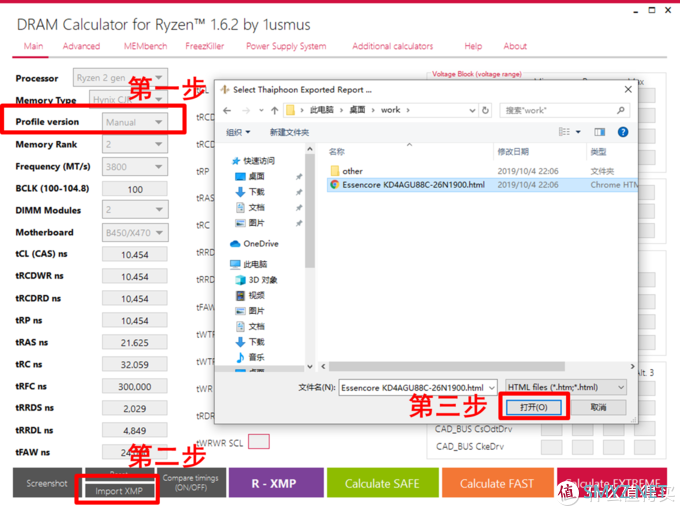This screenshot has width=680, height=511.
Task: Open the About tab
Action: coord(515,46)
